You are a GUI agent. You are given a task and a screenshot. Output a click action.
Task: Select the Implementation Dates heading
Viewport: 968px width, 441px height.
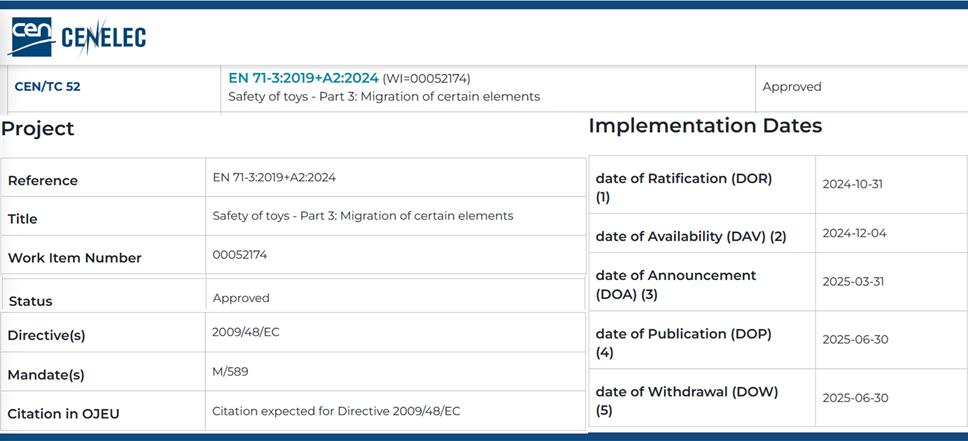click(x=705, y=126)
